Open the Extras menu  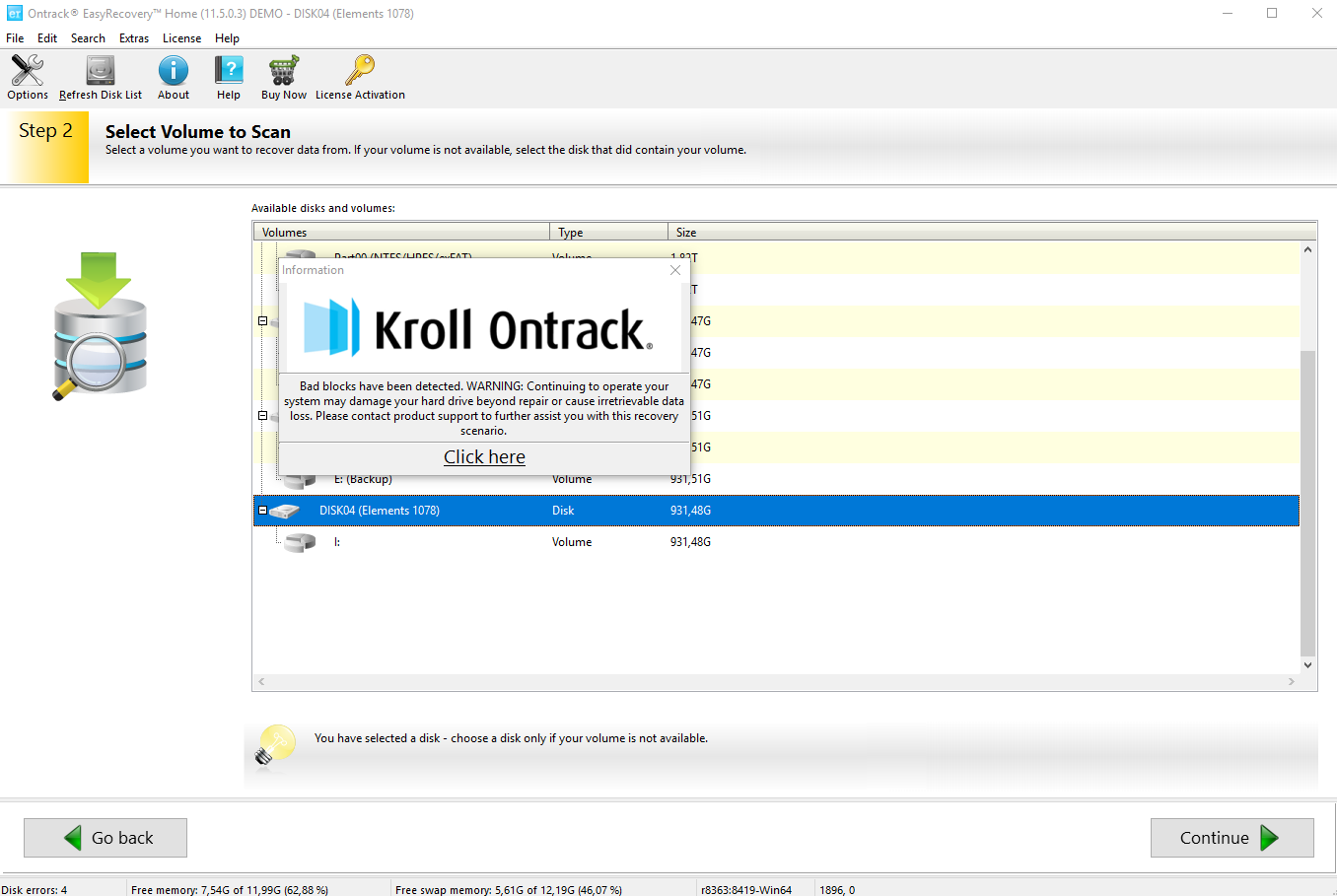click(x=134, y=38)
